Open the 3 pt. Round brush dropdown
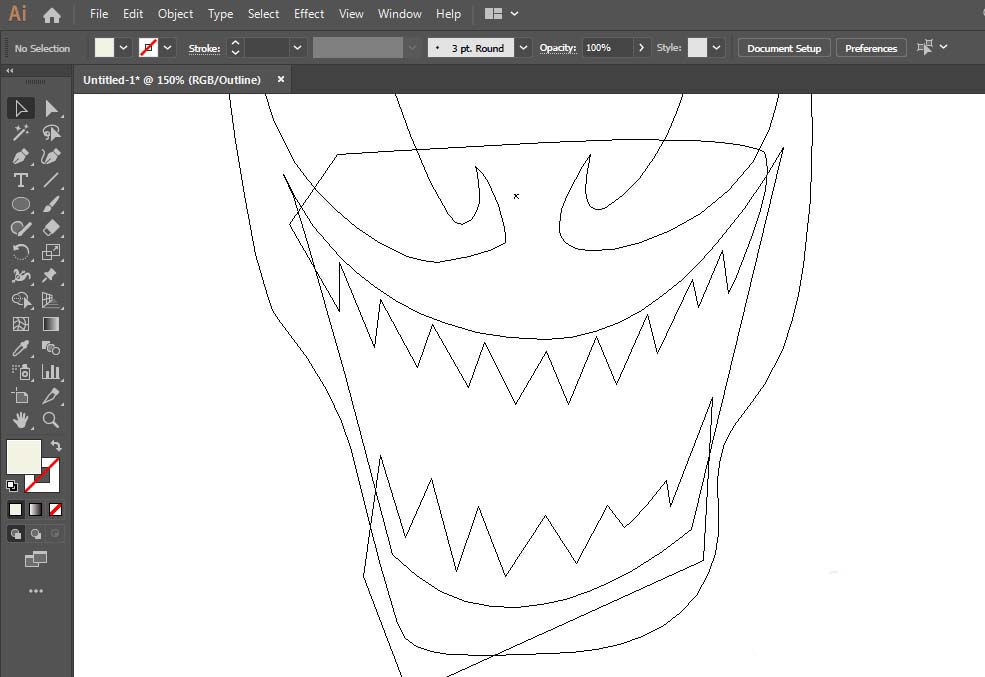This screenshot has height=677, width=985. (x=524, y=48)
